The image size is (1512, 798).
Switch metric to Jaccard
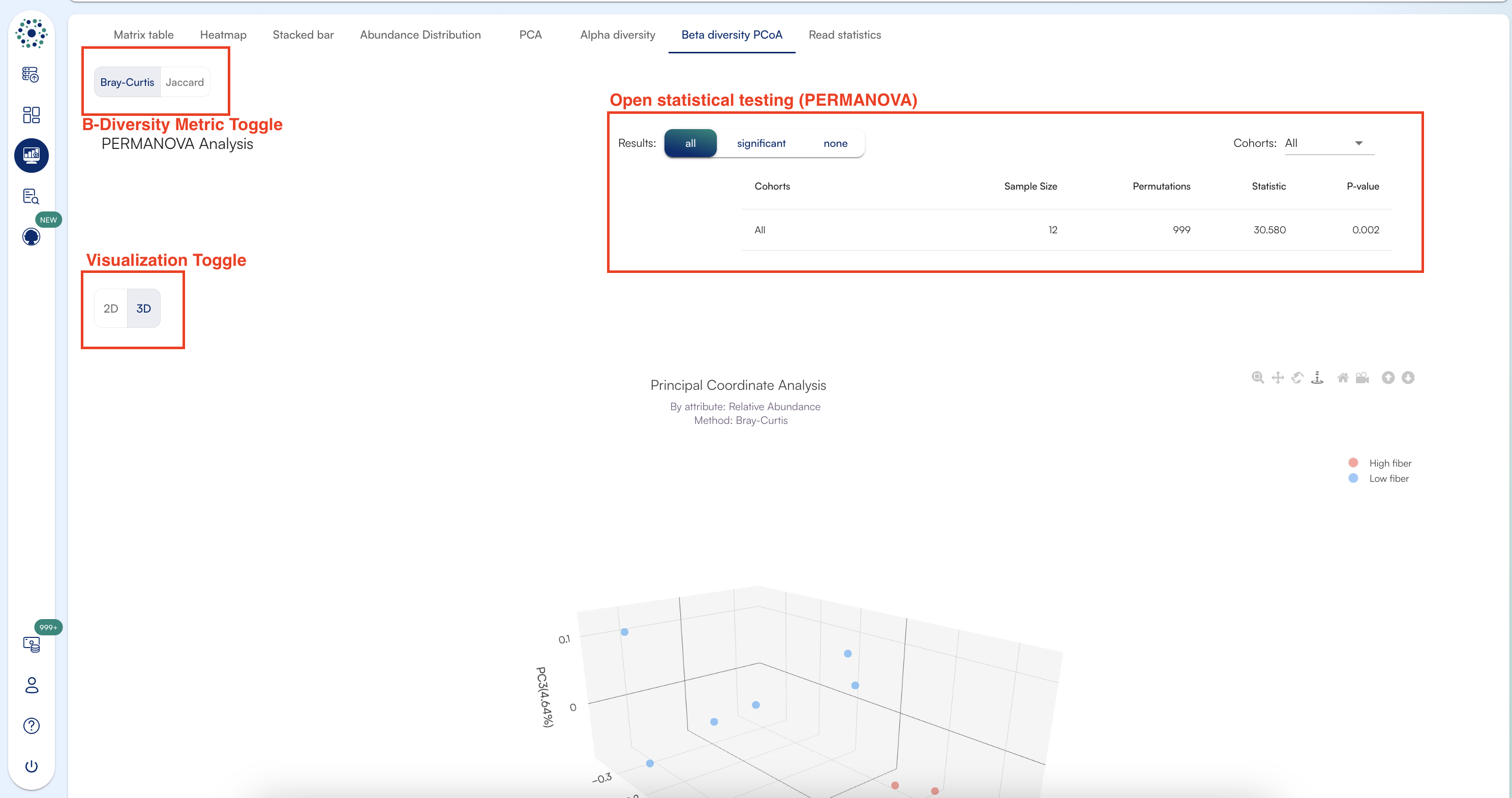185,82
